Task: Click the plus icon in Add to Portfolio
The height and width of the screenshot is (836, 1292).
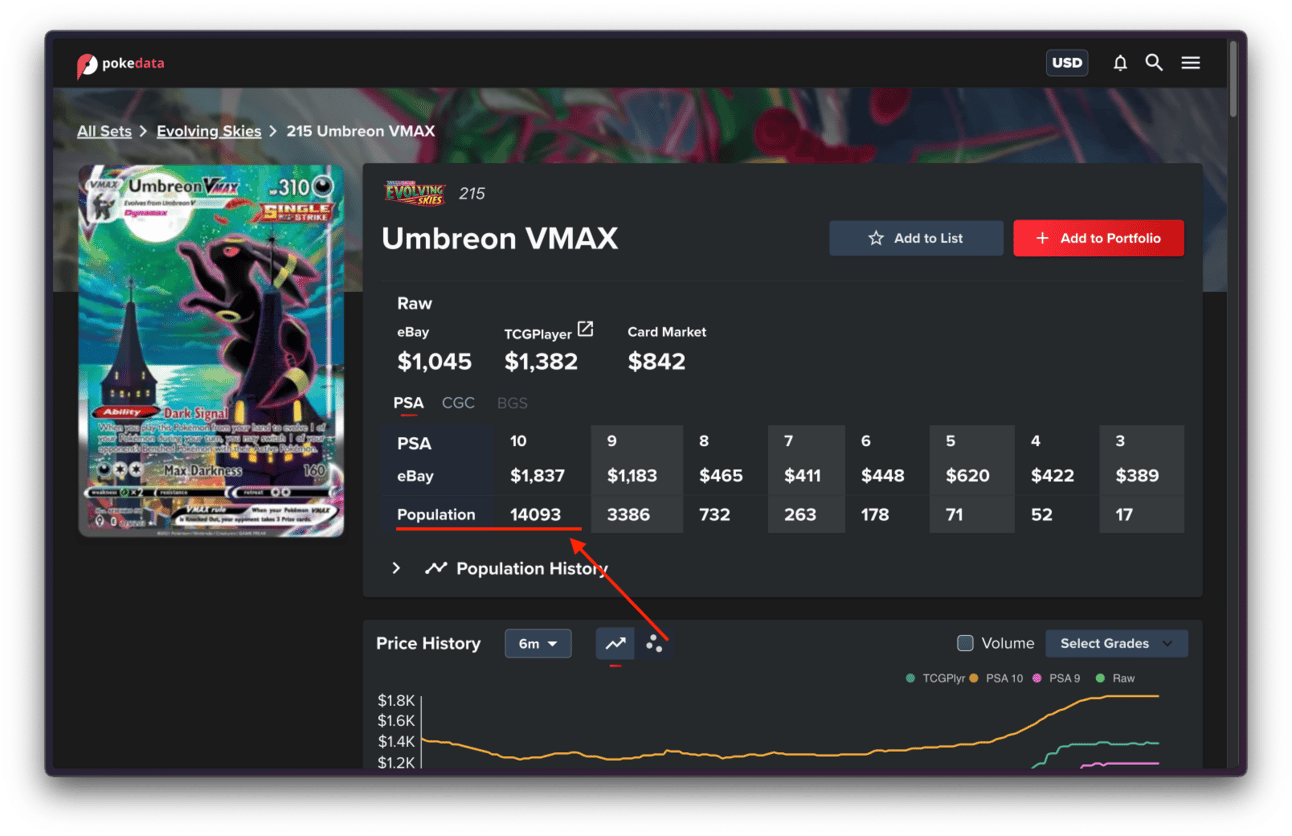Action: [x=1042, y=238]
